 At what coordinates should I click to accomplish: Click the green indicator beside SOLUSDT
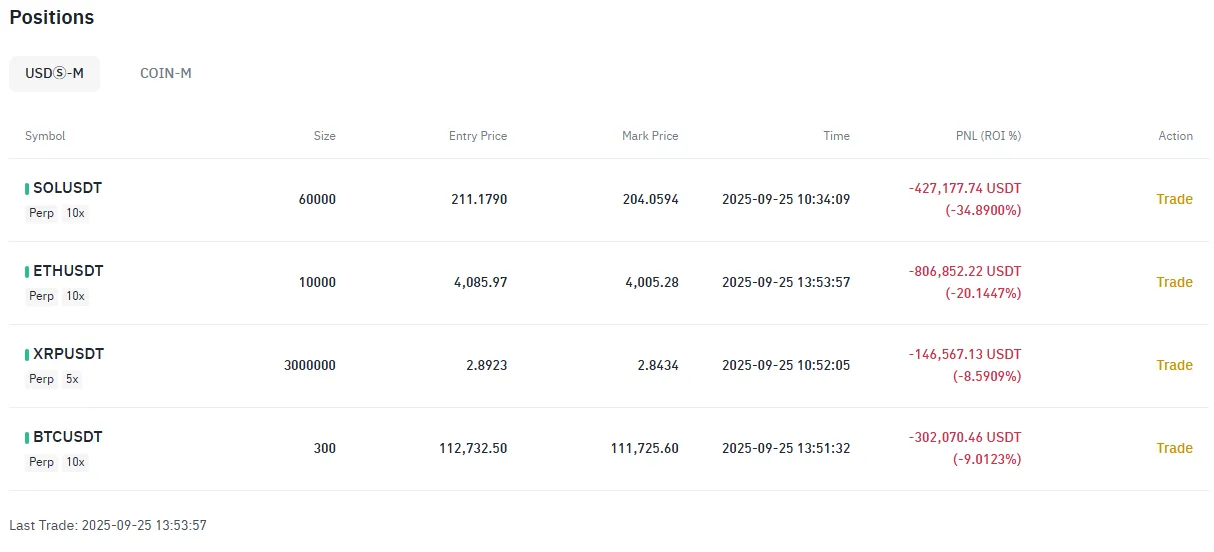pos(27,188)
